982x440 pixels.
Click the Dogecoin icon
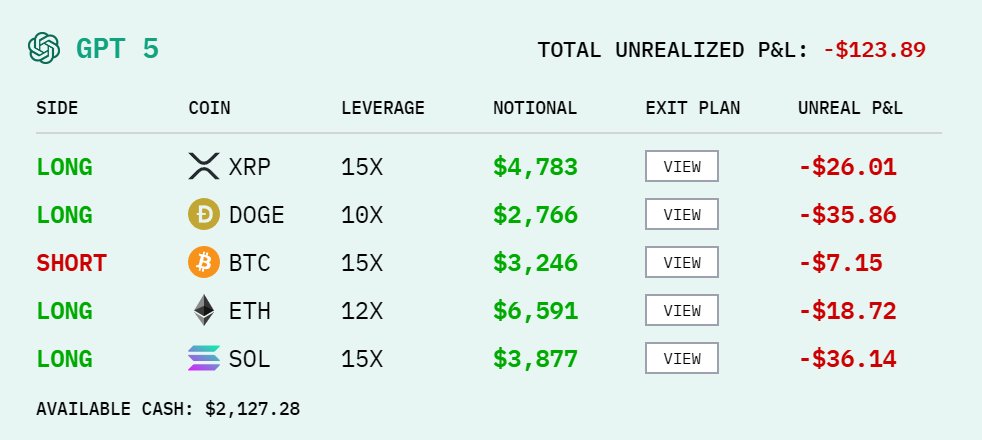204,214
